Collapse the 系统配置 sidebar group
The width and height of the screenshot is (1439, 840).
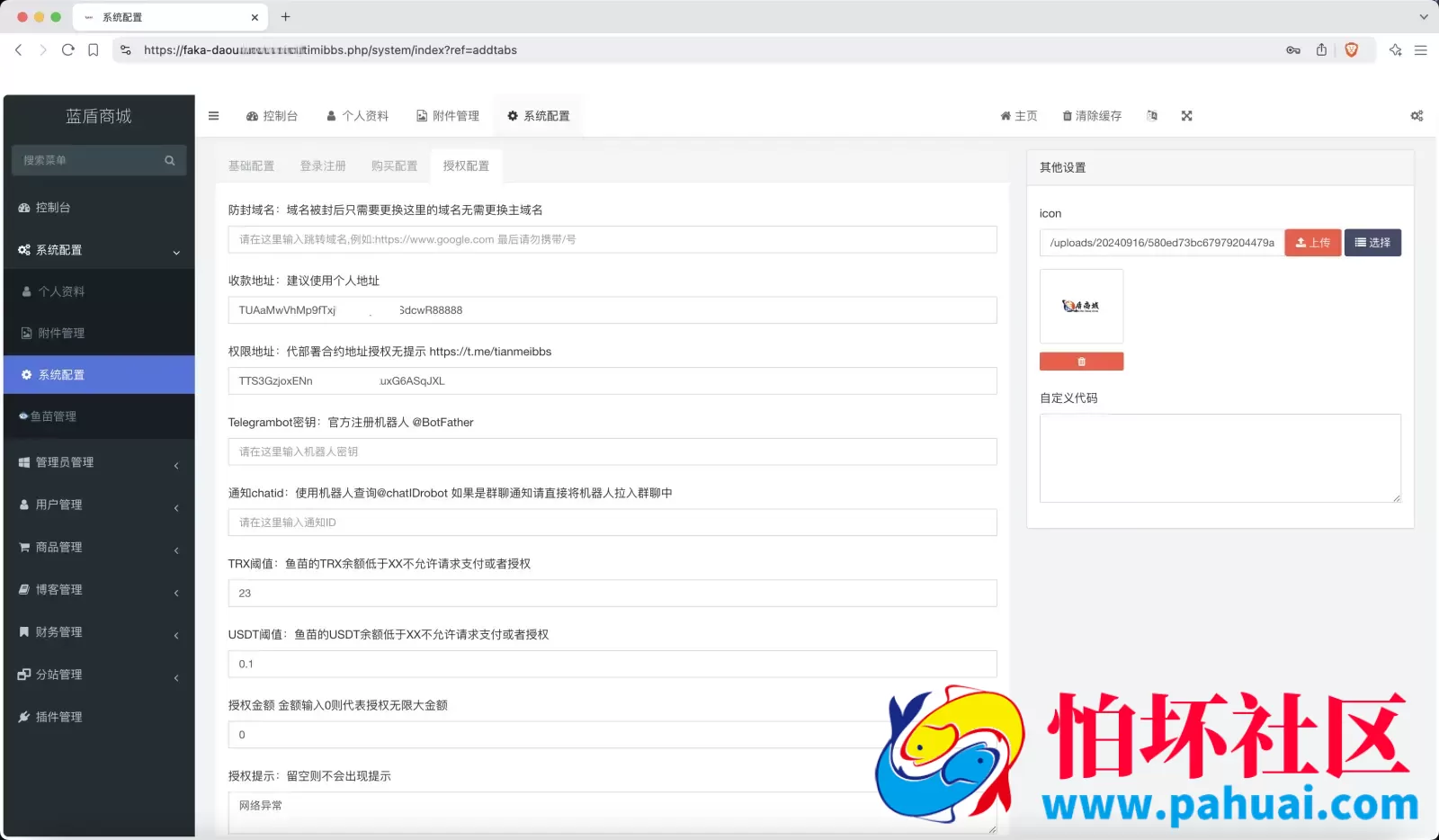(x=99, y=250)
